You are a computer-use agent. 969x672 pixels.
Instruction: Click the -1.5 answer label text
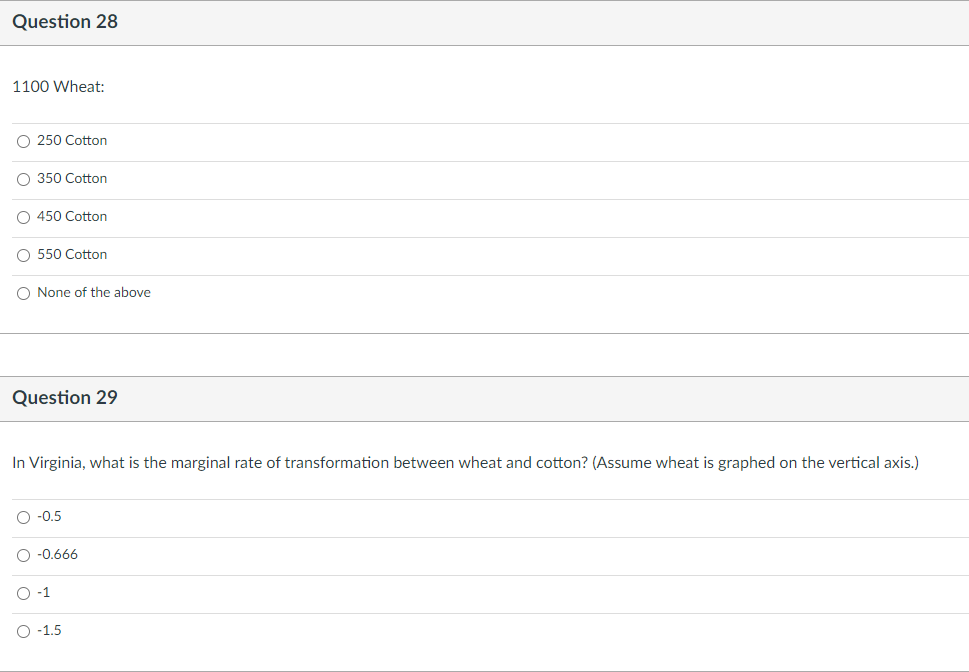pos(49,631)
